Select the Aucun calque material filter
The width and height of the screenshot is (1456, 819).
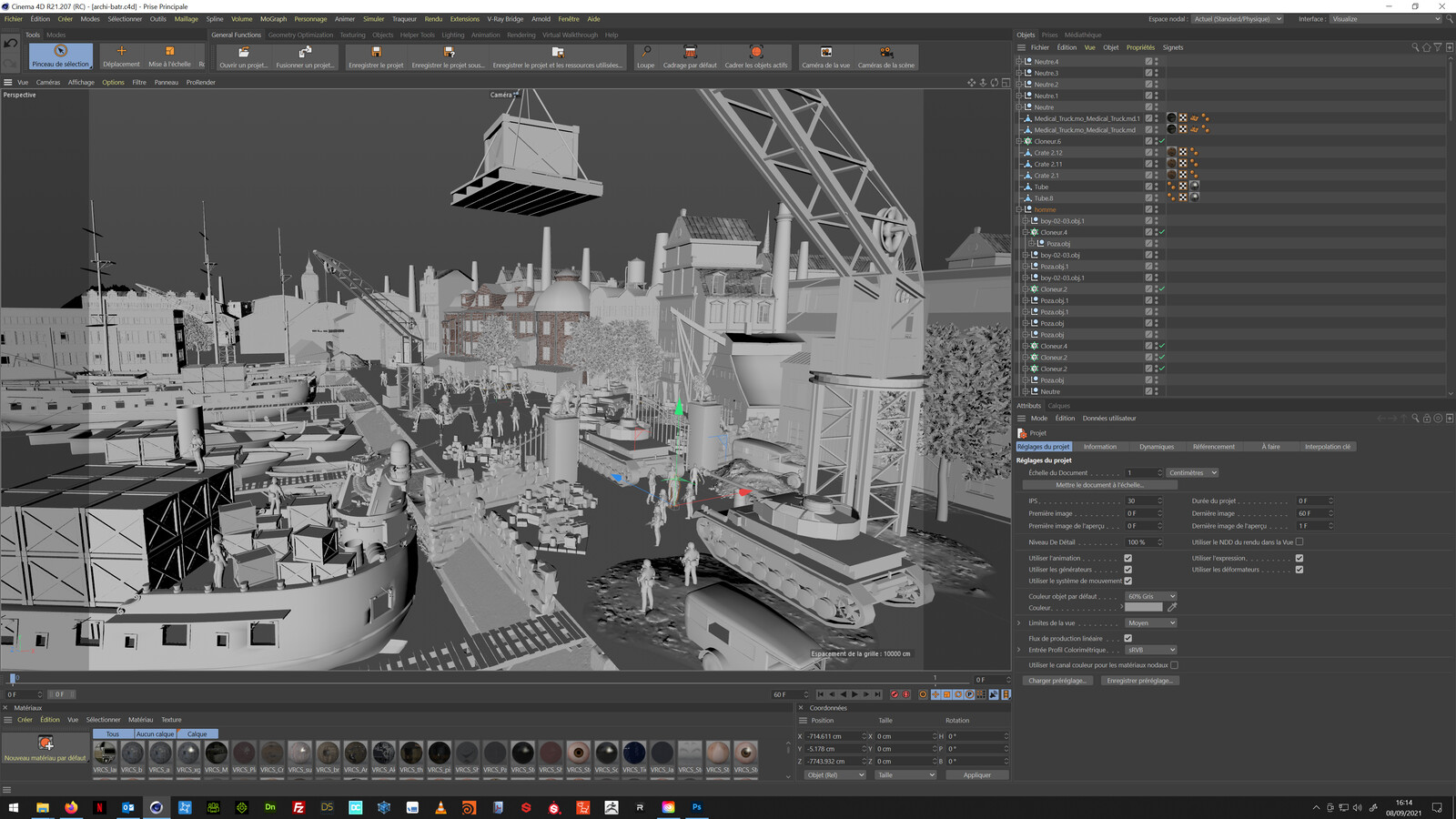pos(155,734)
